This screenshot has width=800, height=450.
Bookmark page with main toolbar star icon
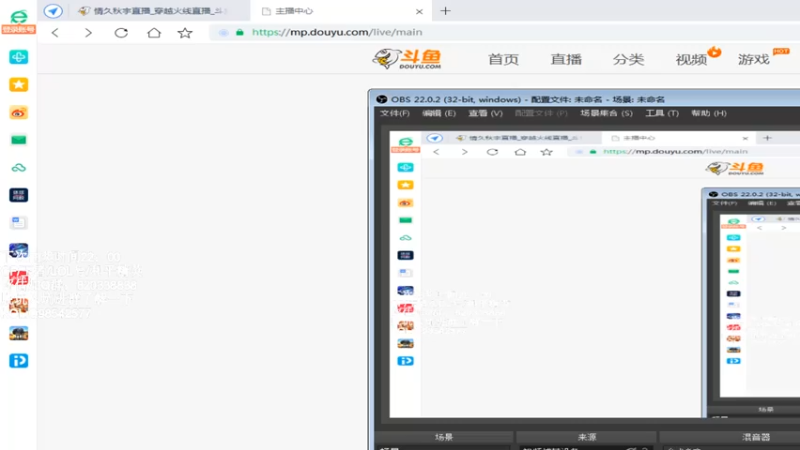(185, 33)
